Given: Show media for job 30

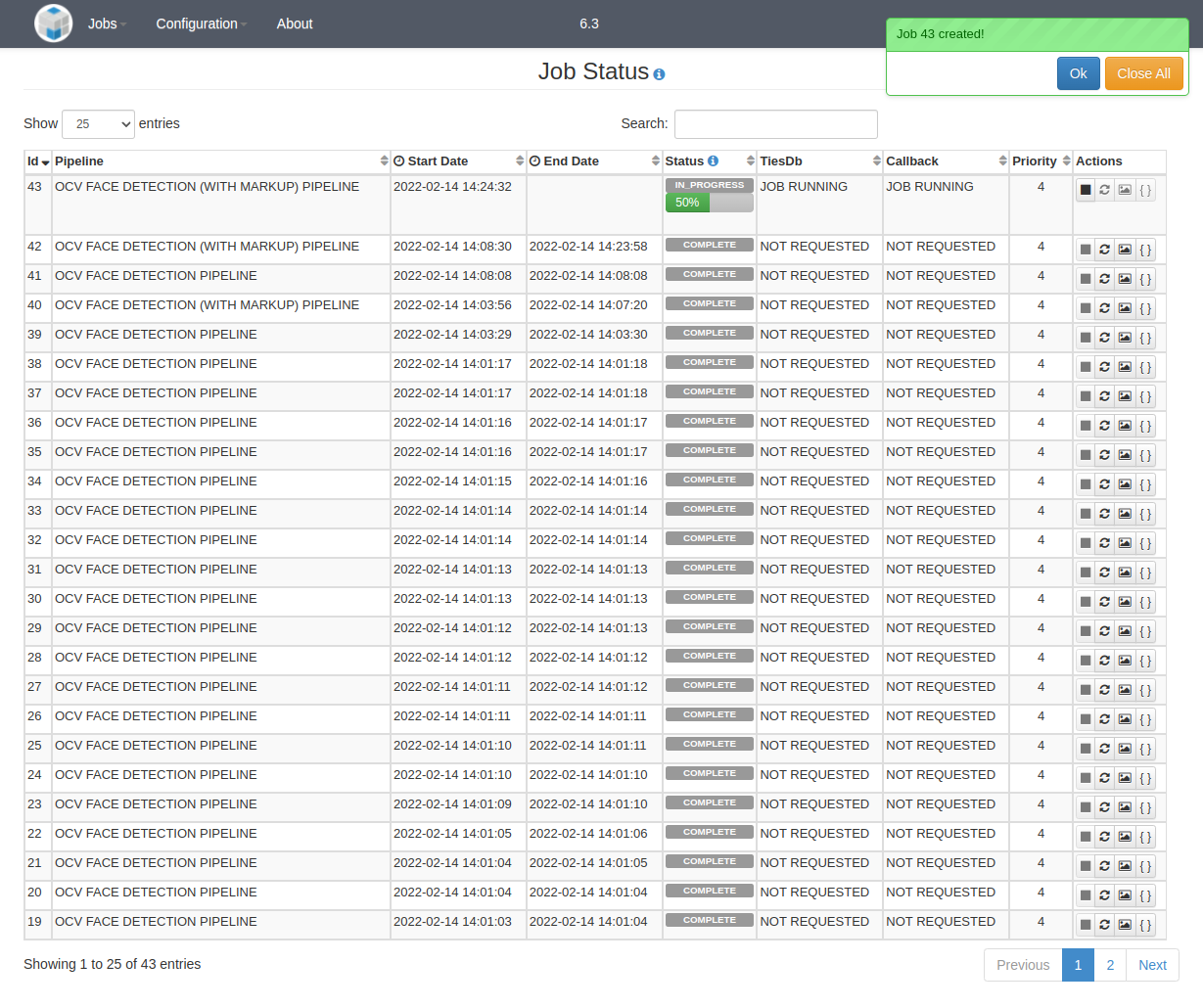Looking at the screenshot, I should [x=1125, y=602].
